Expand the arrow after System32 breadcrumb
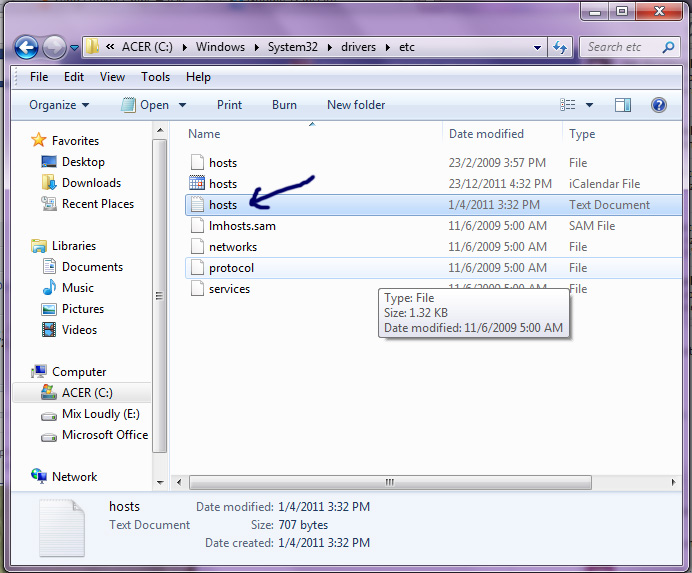The image size is (692, 573). pos(329,47)
